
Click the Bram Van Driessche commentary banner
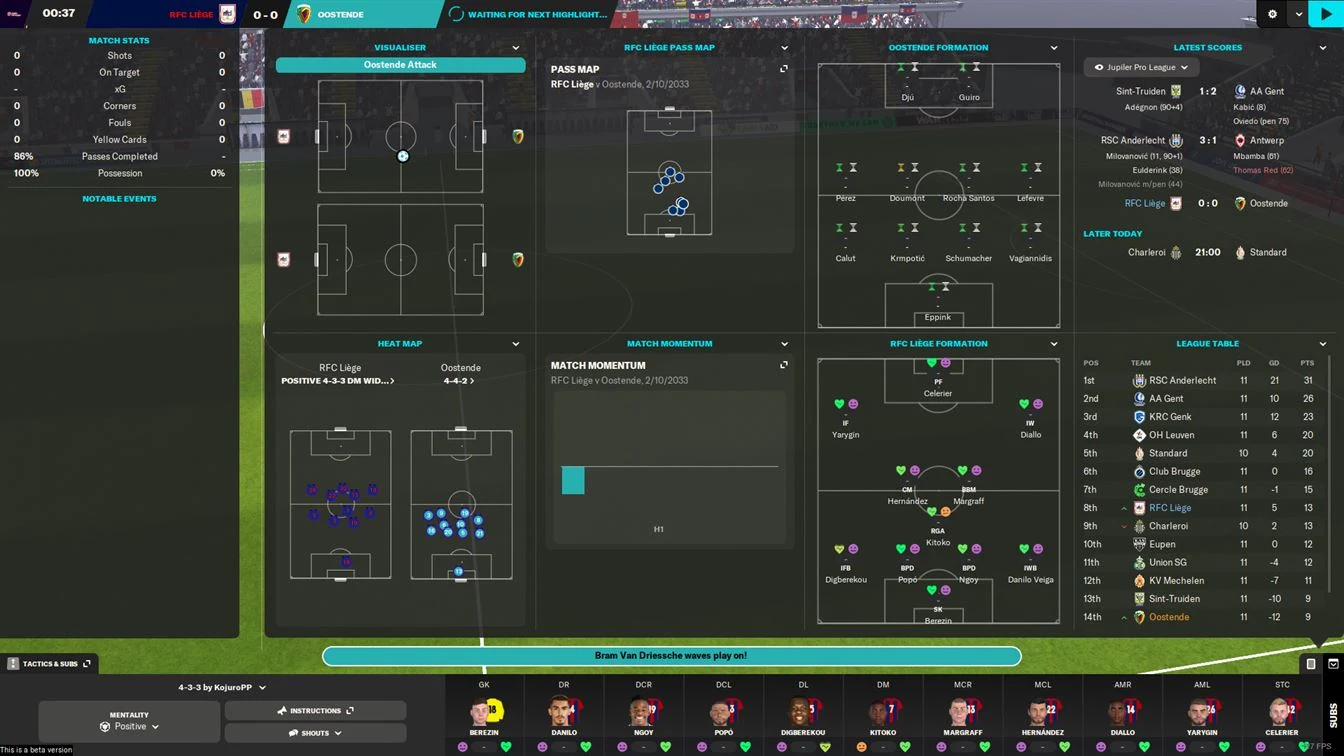(x=671, y=656)
